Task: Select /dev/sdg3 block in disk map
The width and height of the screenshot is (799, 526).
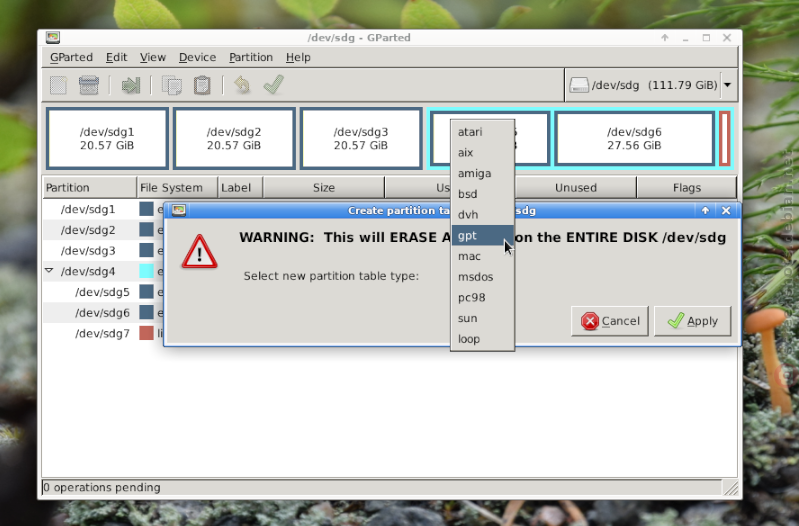Action: (361, 139)
